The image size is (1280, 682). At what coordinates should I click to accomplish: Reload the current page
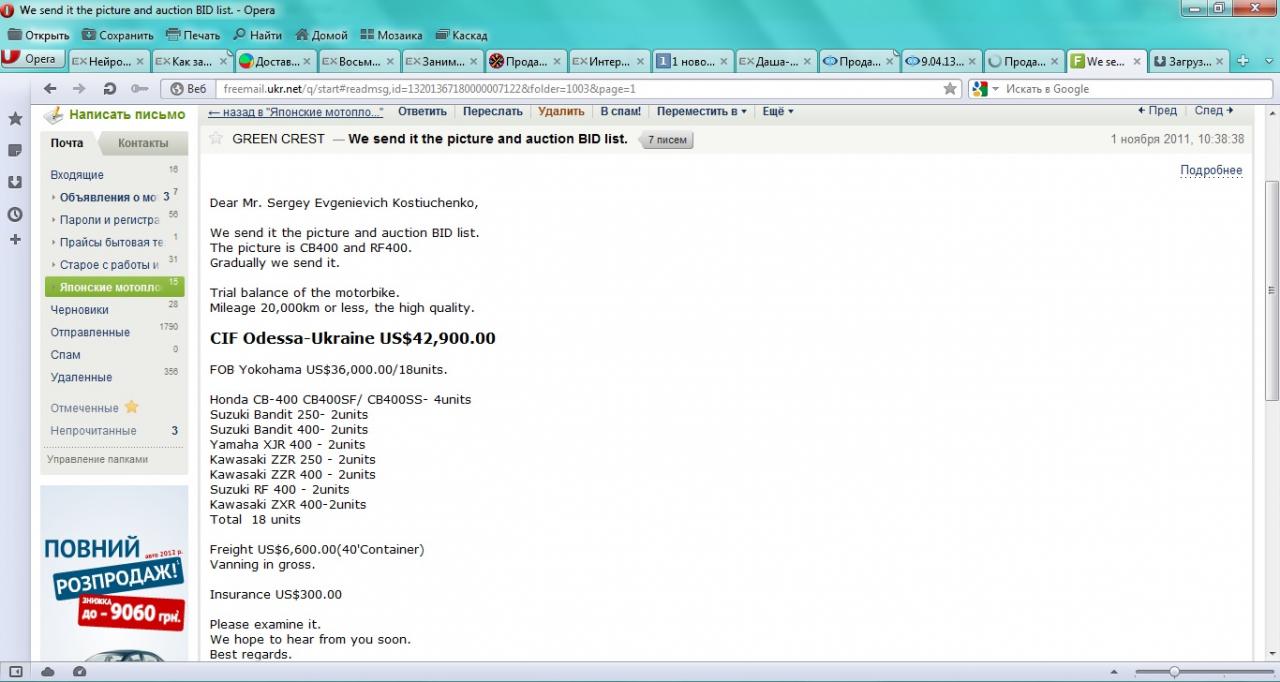coord(109,89)
